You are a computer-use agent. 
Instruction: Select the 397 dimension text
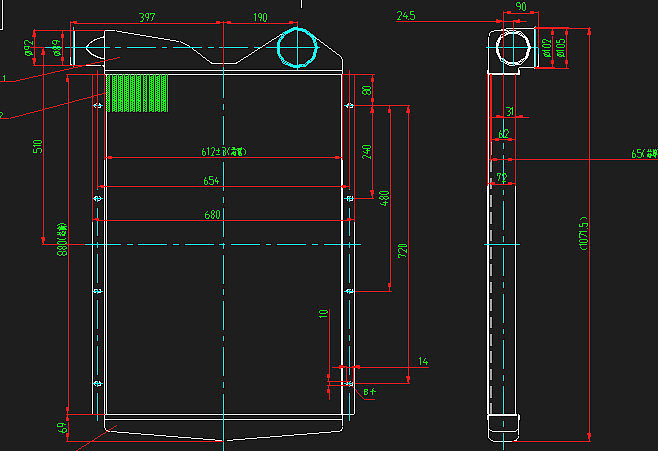[x=147, y=17]
